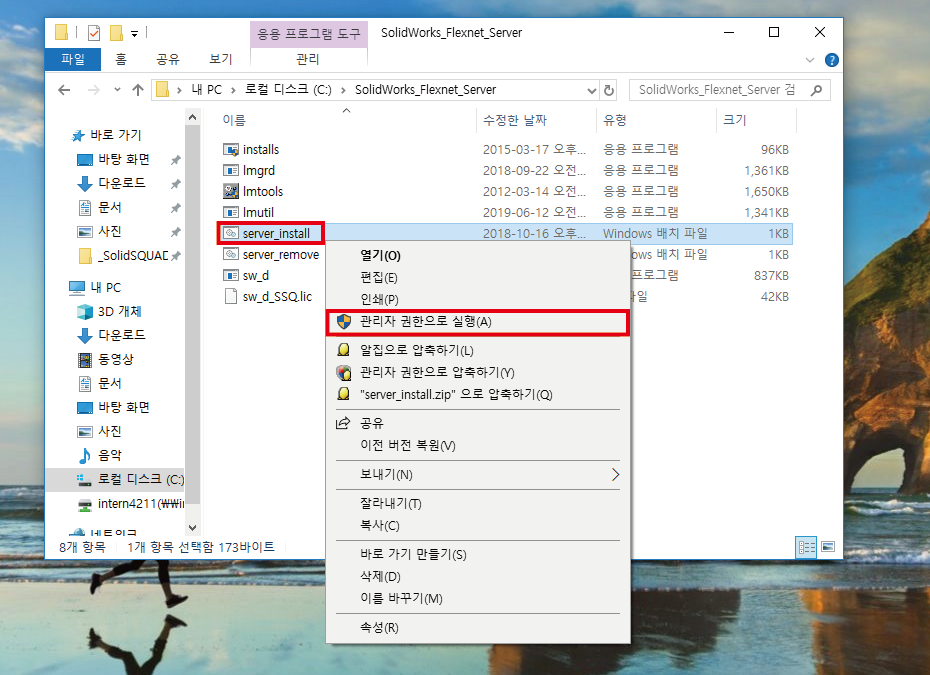Open the 관리 ribbon tab
This screenshot has width=930, height=675.
coord(308,59)
